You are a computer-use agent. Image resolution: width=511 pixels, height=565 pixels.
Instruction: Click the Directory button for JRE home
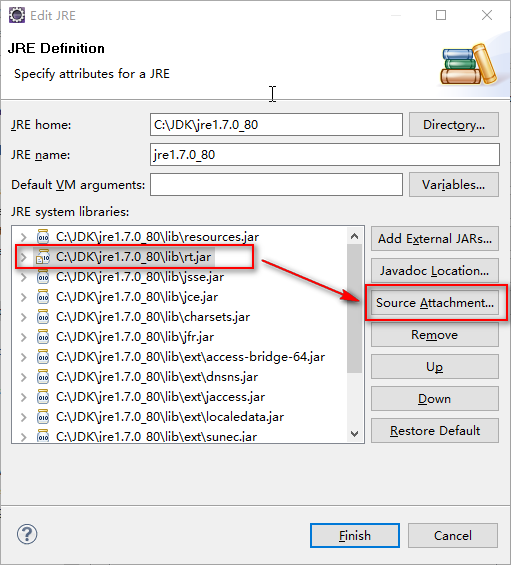[454, 125]
